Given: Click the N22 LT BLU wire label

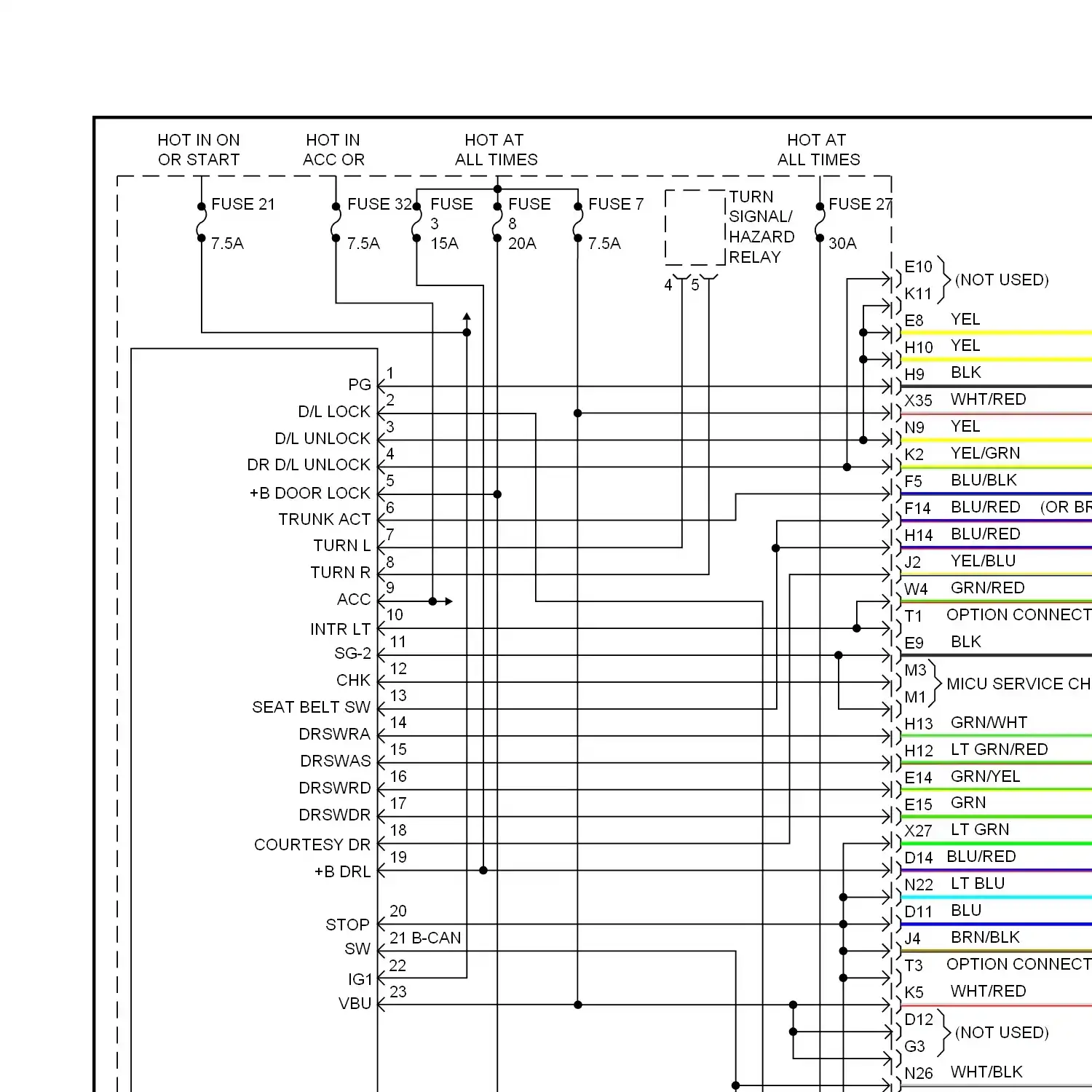Looking at the screenshot, I should click(954, 885).
